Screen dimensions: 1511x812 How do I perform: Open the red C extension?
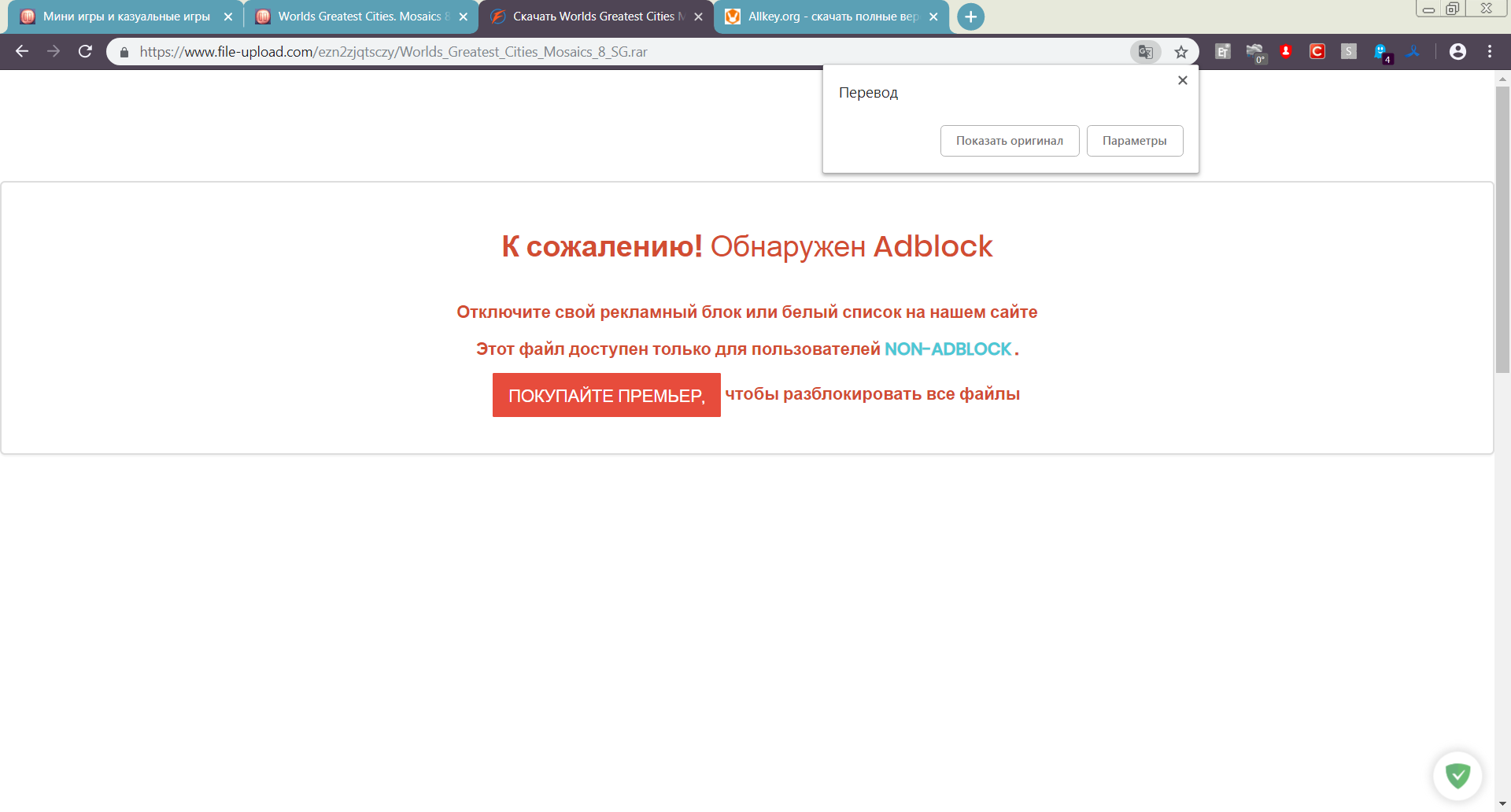(x=1317, y=52)
